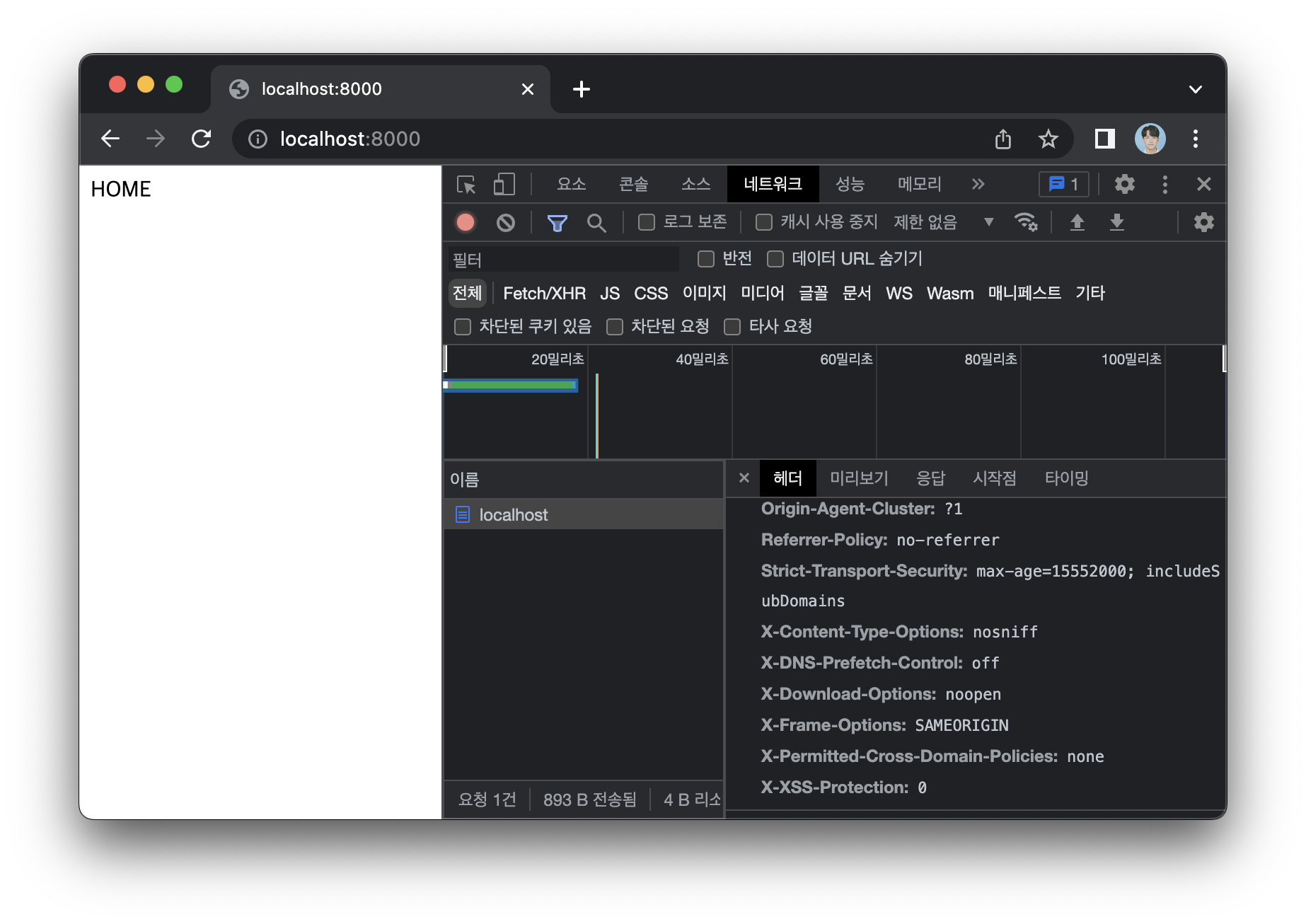1306x924 pixels.
Task: Open network conditions settings
Action: pos(1027,222)
